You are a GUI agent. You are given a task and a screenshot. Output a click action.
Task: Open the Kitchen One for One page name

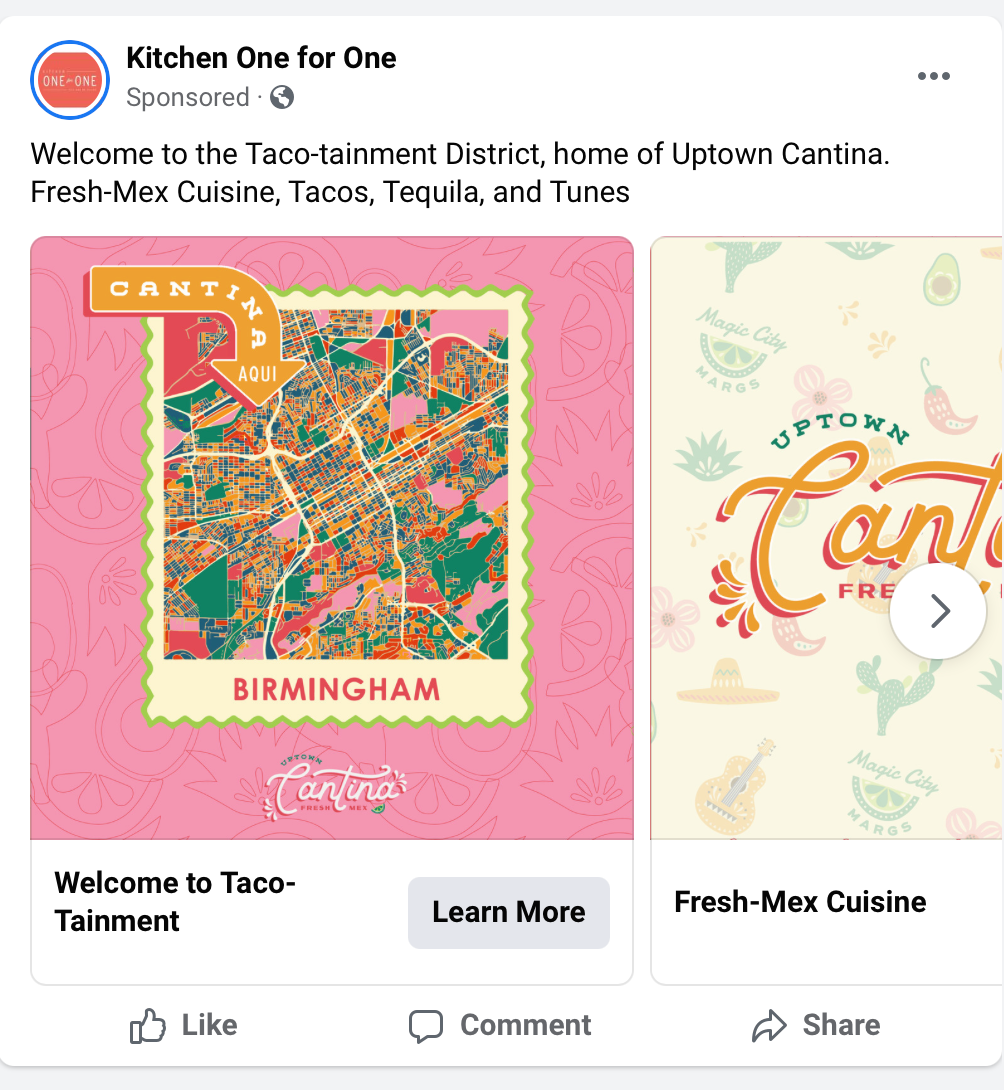point(261,58)
